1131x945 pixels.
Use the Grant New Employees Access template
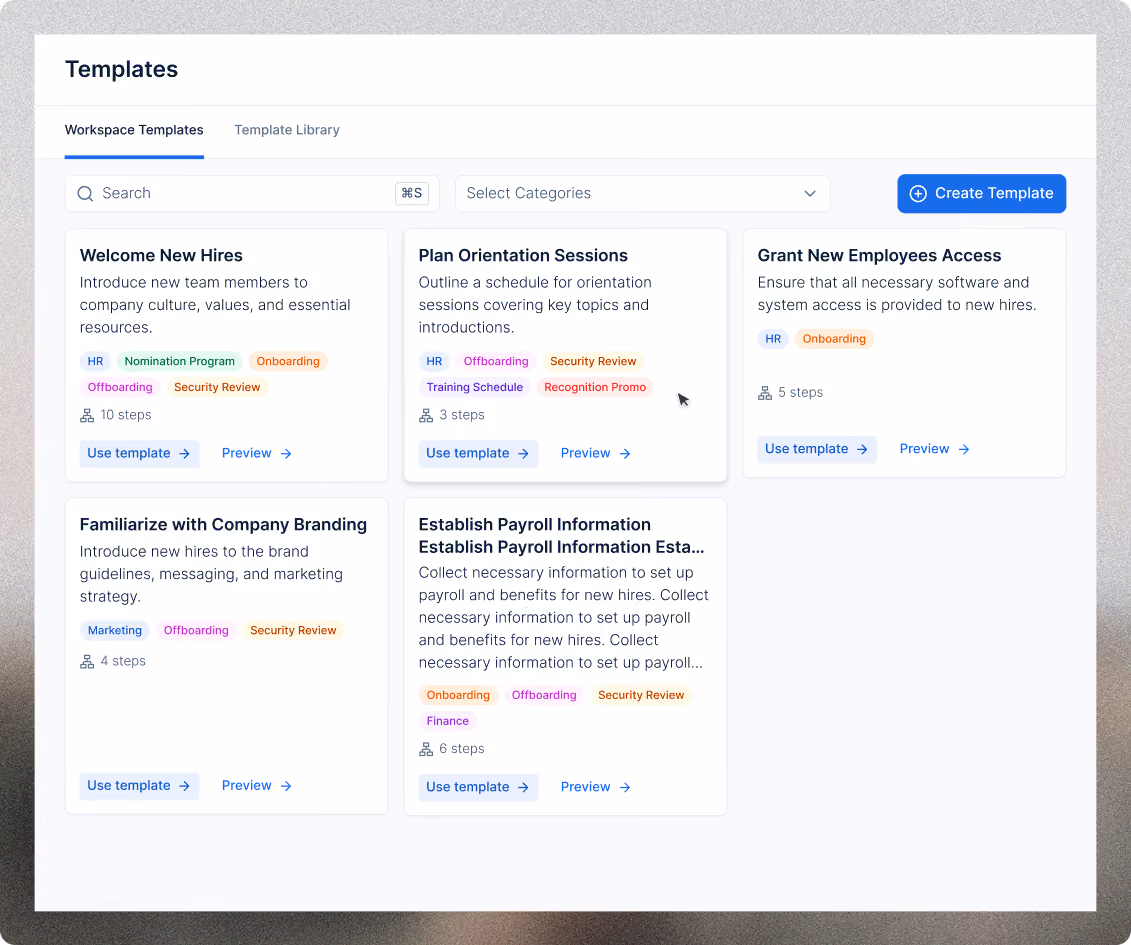817,449
